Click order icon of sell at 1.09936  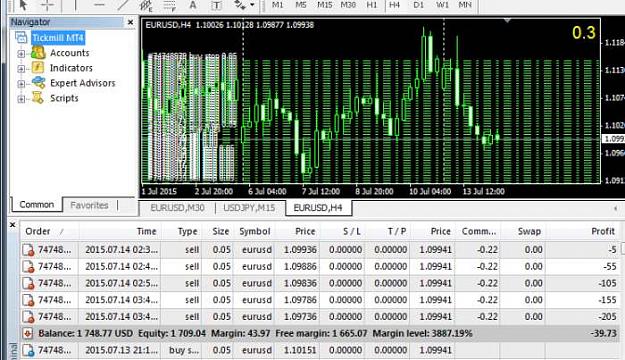28,250
